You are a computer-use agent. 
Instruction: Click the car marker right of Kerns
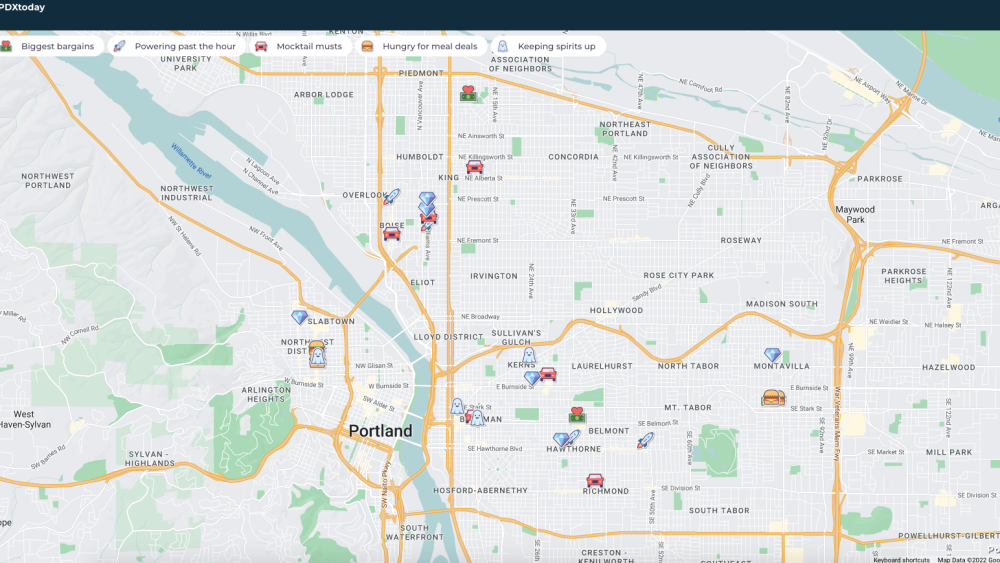[x=548, y=374]
